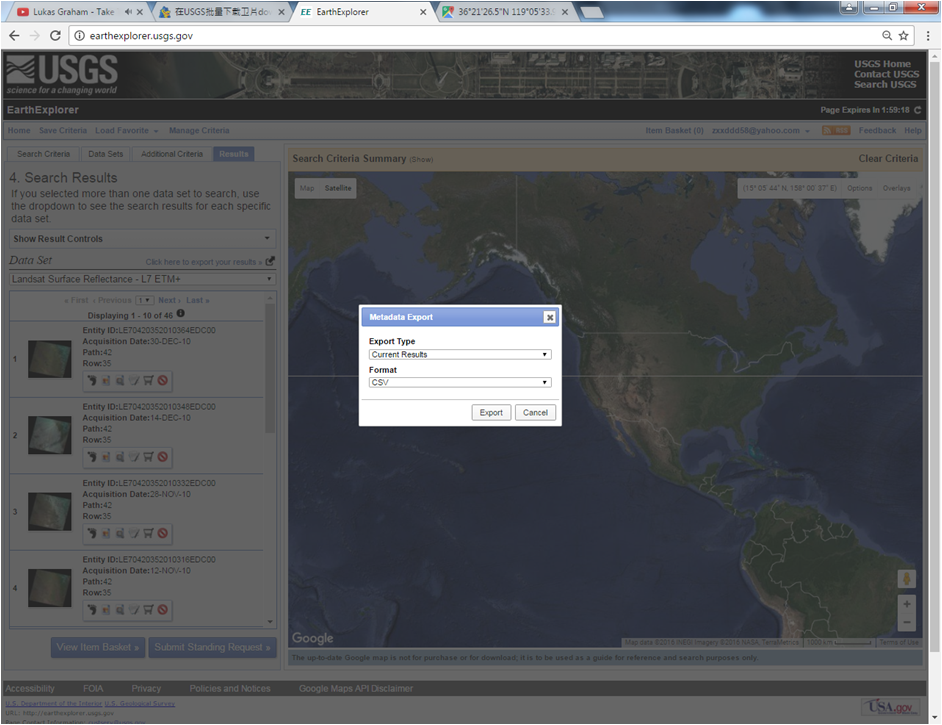Zoom in the map with plus button
942x725 pixels.
coord(907,604)
